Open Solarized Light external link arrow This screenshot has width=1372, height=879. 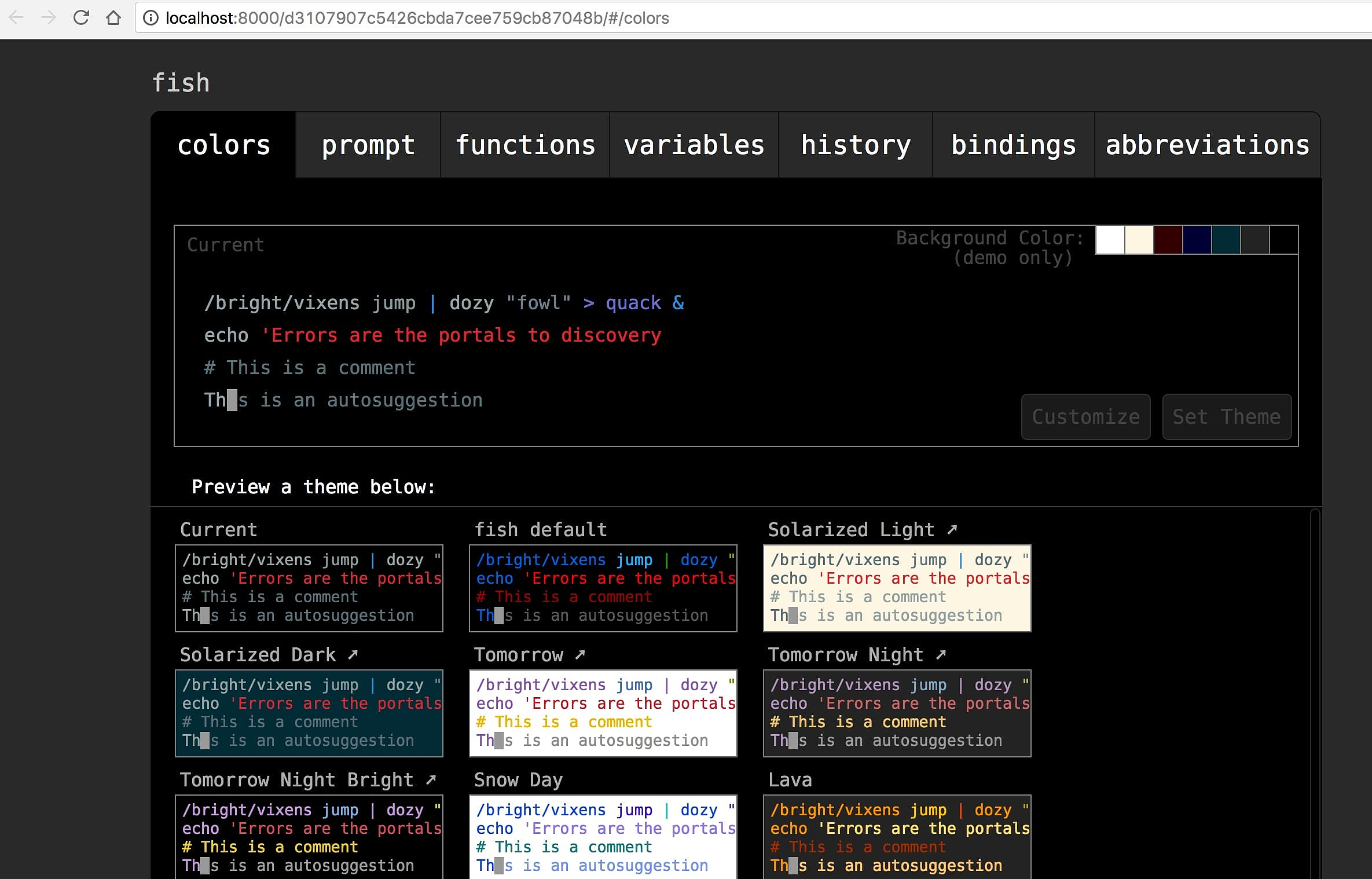[x=952, y=529]
